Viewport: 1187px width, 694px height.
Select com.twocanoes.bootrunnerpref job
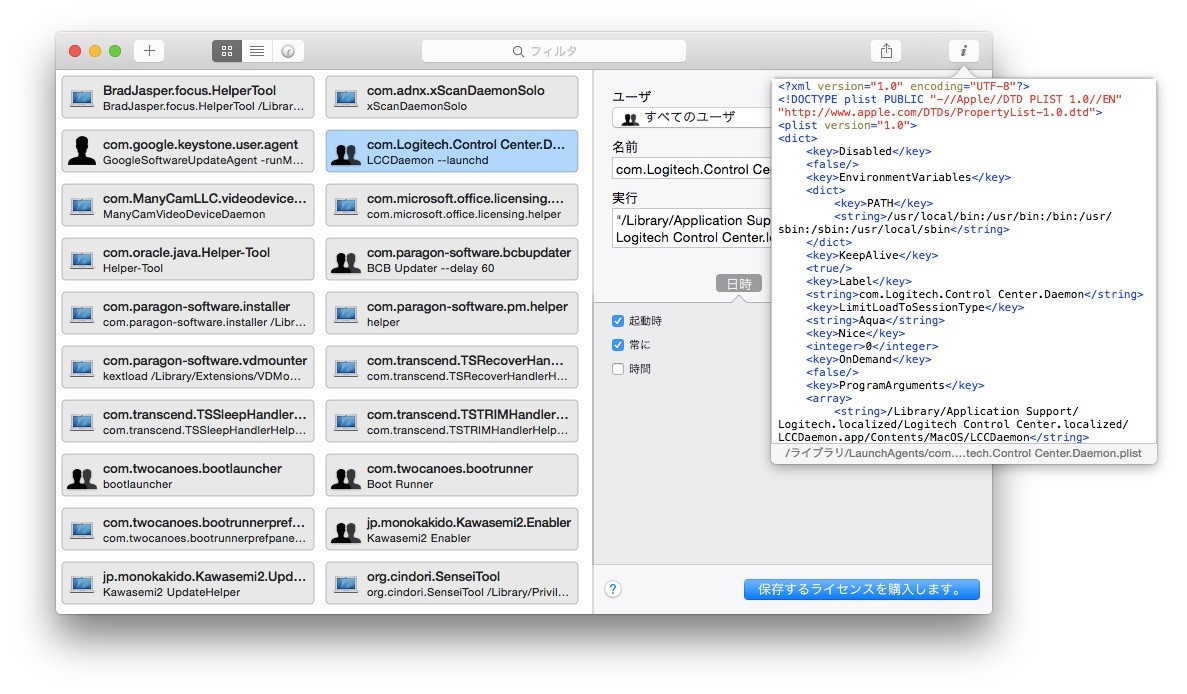188,529
